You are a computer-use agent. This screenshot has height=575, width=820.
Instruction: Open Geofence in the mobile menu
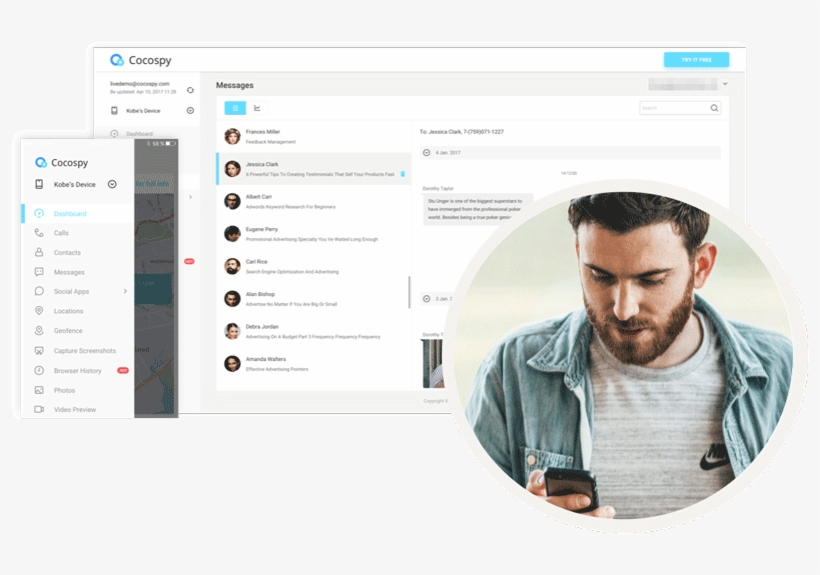[77, 331]
